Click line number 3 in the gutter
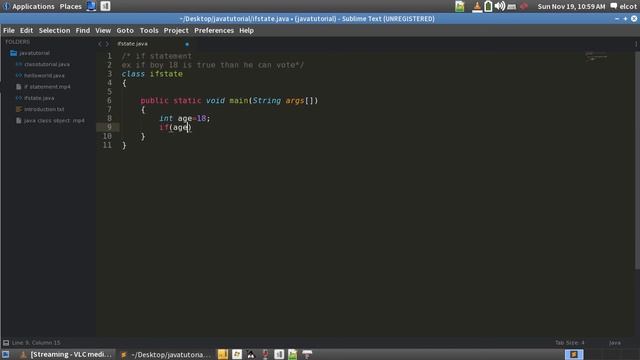The height and width of the screenshot is (360, 640). pos(109,74)
